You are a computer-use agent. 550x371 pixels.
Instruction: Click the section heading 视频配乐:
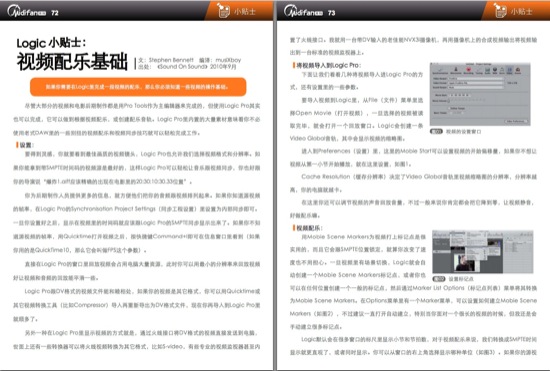coord(308,228)
